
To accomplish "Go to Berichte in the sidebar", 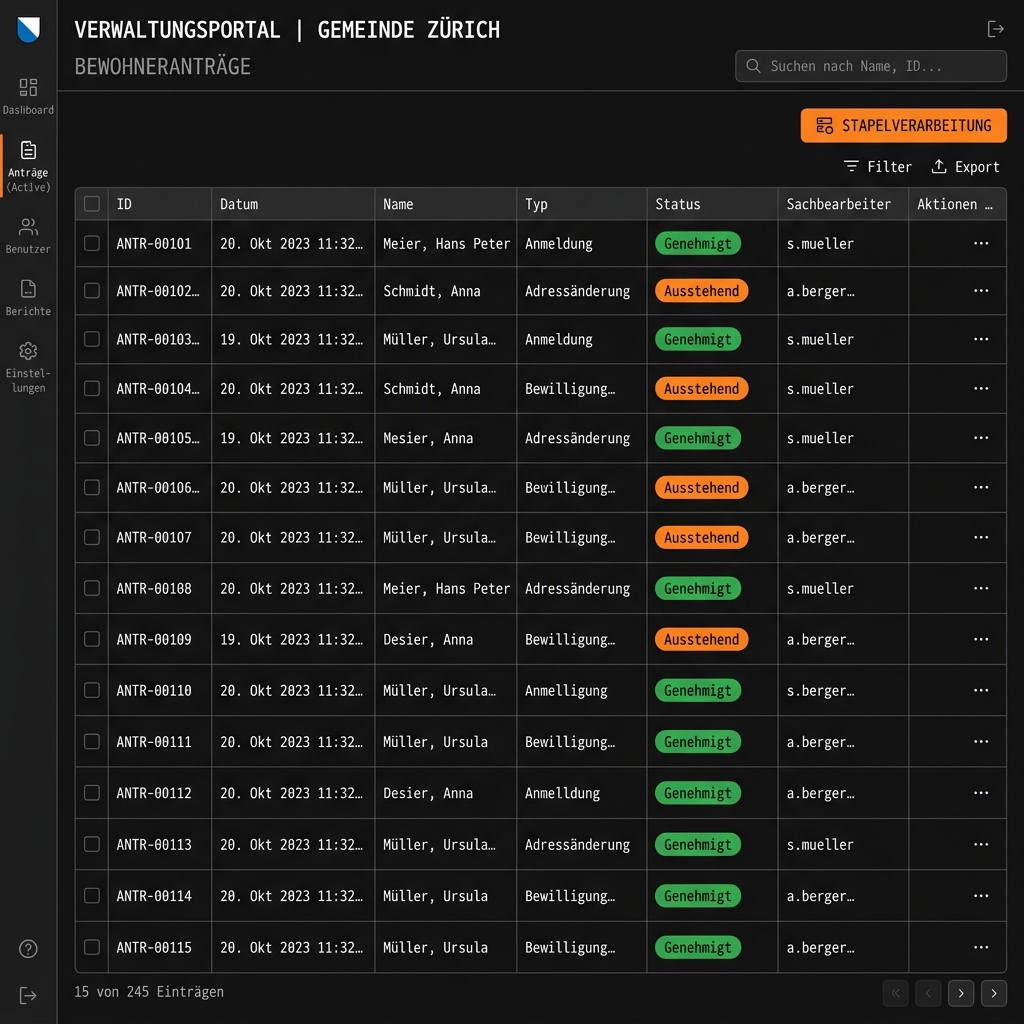I will [28, 290].
